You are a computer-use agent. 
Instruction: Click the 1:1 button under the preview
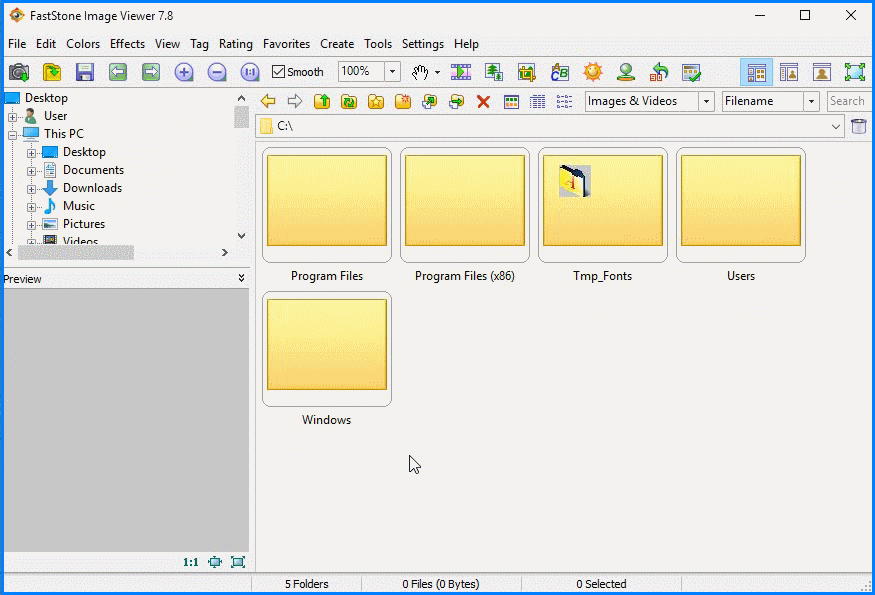(191, 562)
